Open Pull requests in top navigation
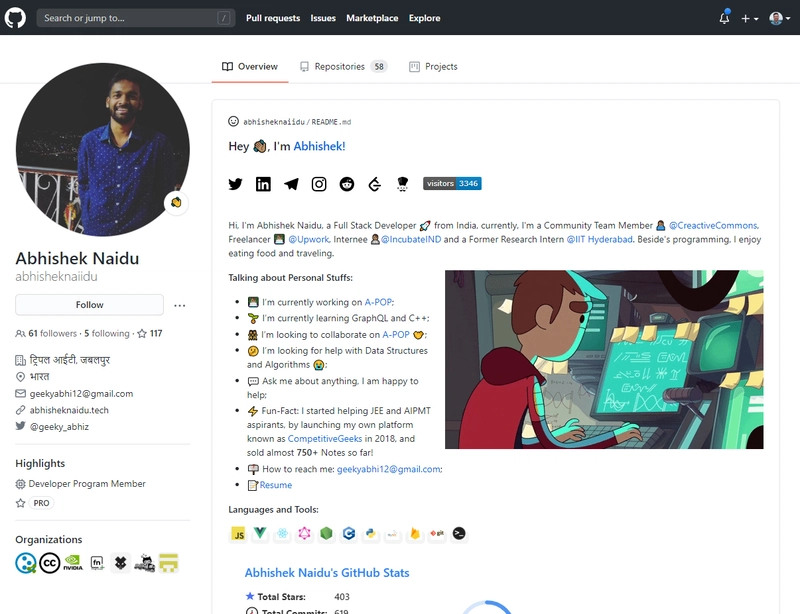Image resolution: width=800 pixels, height=614 pixels. click(273, 18)
